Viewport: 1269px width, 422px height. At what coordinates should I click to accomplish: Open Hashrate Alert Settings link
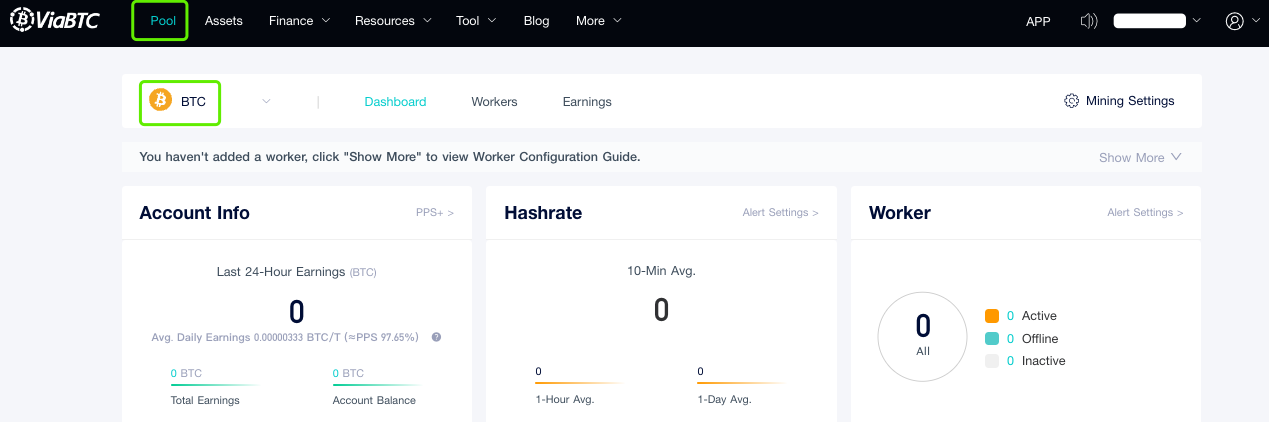coord(780,213)
